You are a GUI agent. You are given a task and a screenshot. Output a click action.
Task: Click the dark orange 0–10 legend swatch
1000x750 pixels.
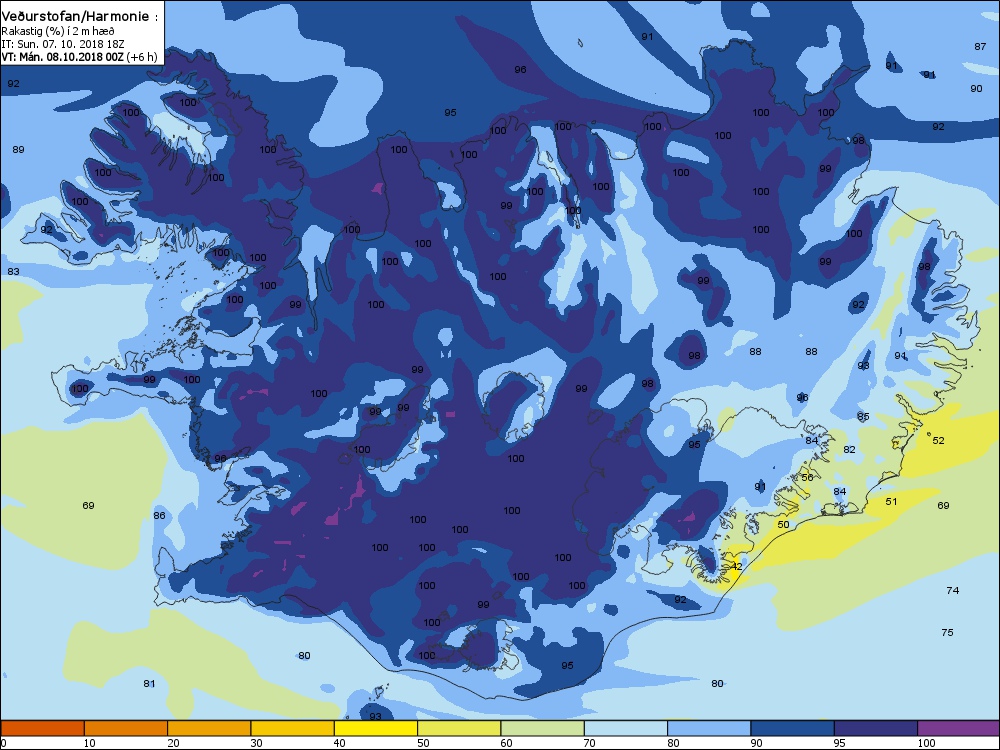coord(42,728)
